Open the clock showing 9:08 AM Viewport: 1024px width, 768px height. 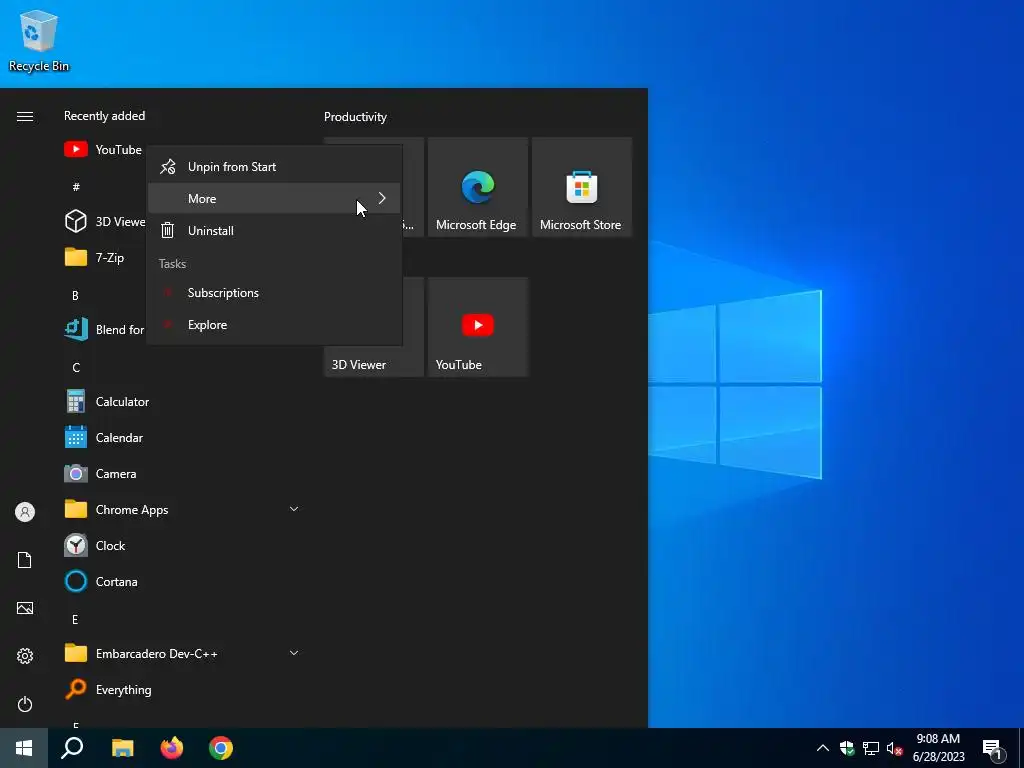point(938,748)
